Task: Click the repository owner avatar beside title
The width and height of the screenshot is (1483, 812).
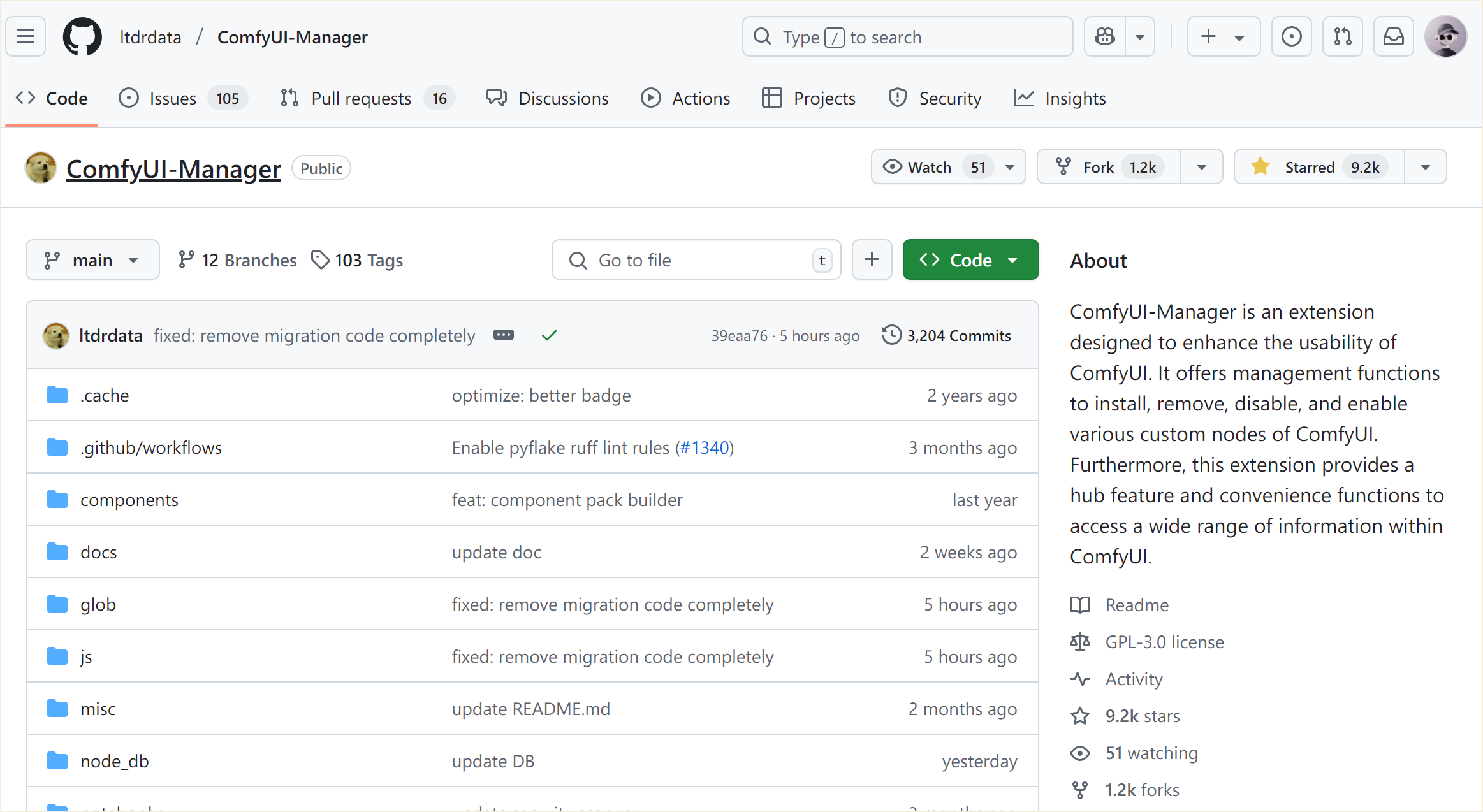Action: [x=41, y=168]
